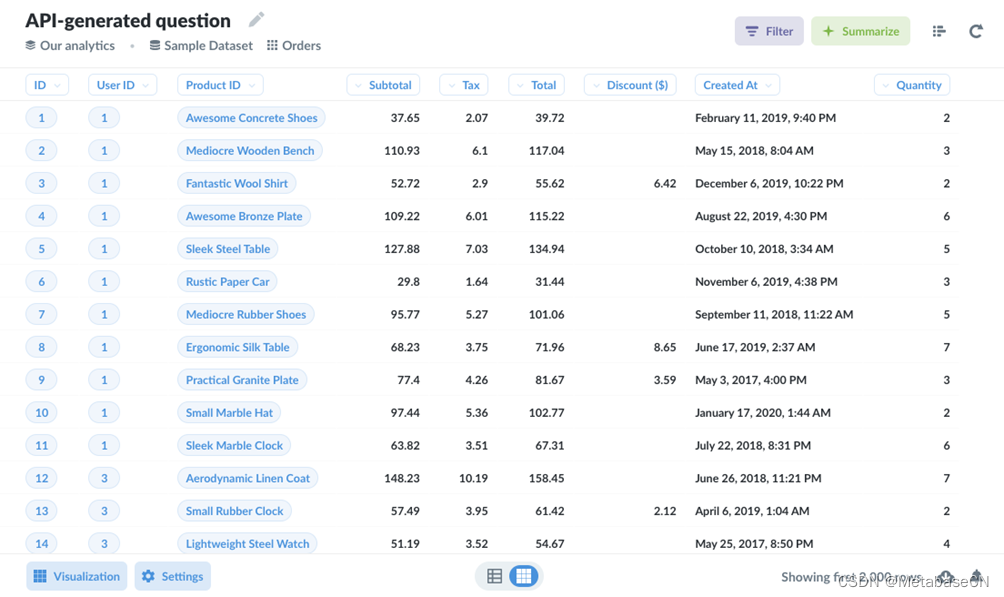Open product Awesome Concrete Shoes
Screen dimensions: 1004x597
point(251,118)
